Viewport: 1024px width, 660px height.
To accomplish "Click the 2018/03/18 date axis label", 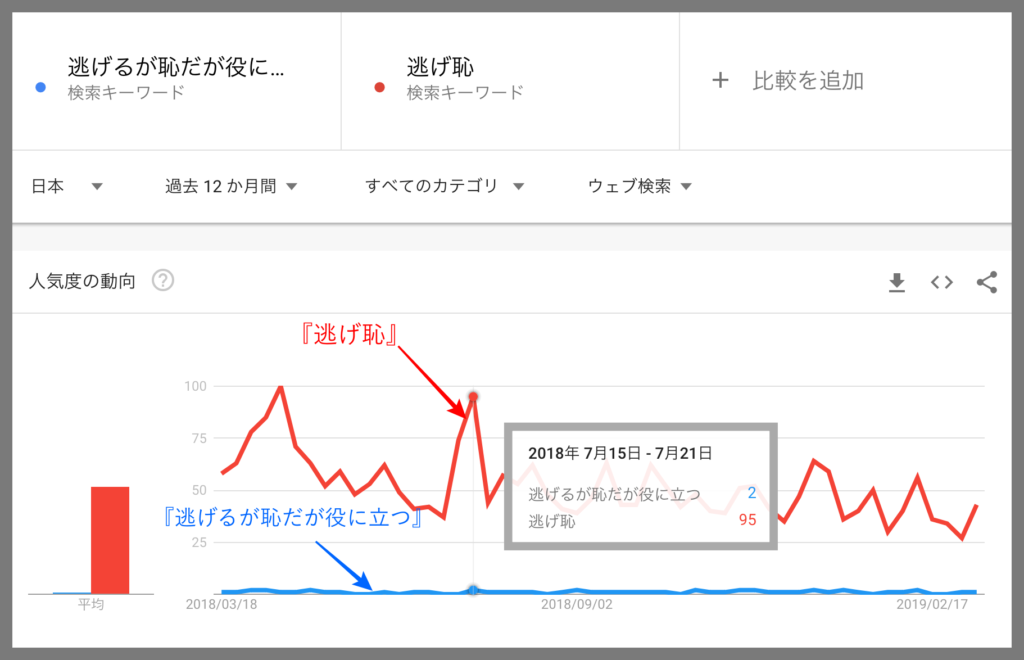I will [221, 605].
